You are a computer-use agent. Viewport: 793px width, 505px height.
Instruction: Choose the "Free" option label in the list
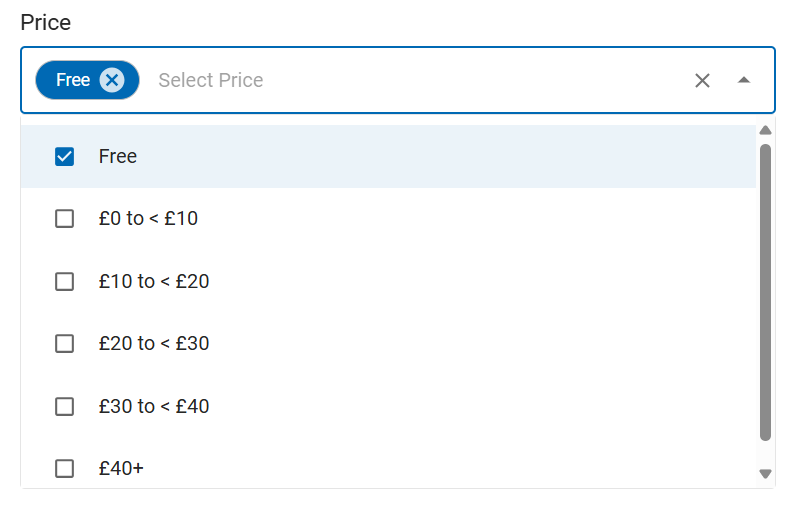(x=118, y=157)
